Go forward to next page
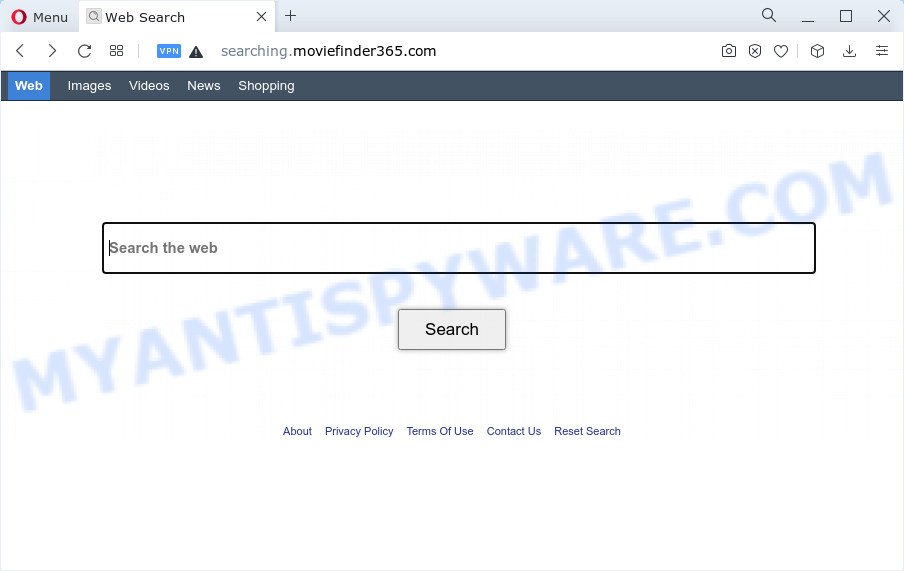 click(x=52, y=51)
